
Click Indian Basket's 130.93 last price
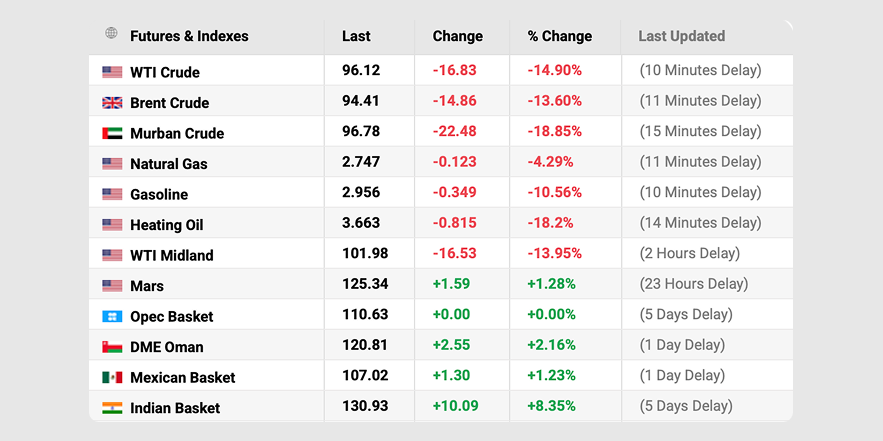[x=365, y=407]
